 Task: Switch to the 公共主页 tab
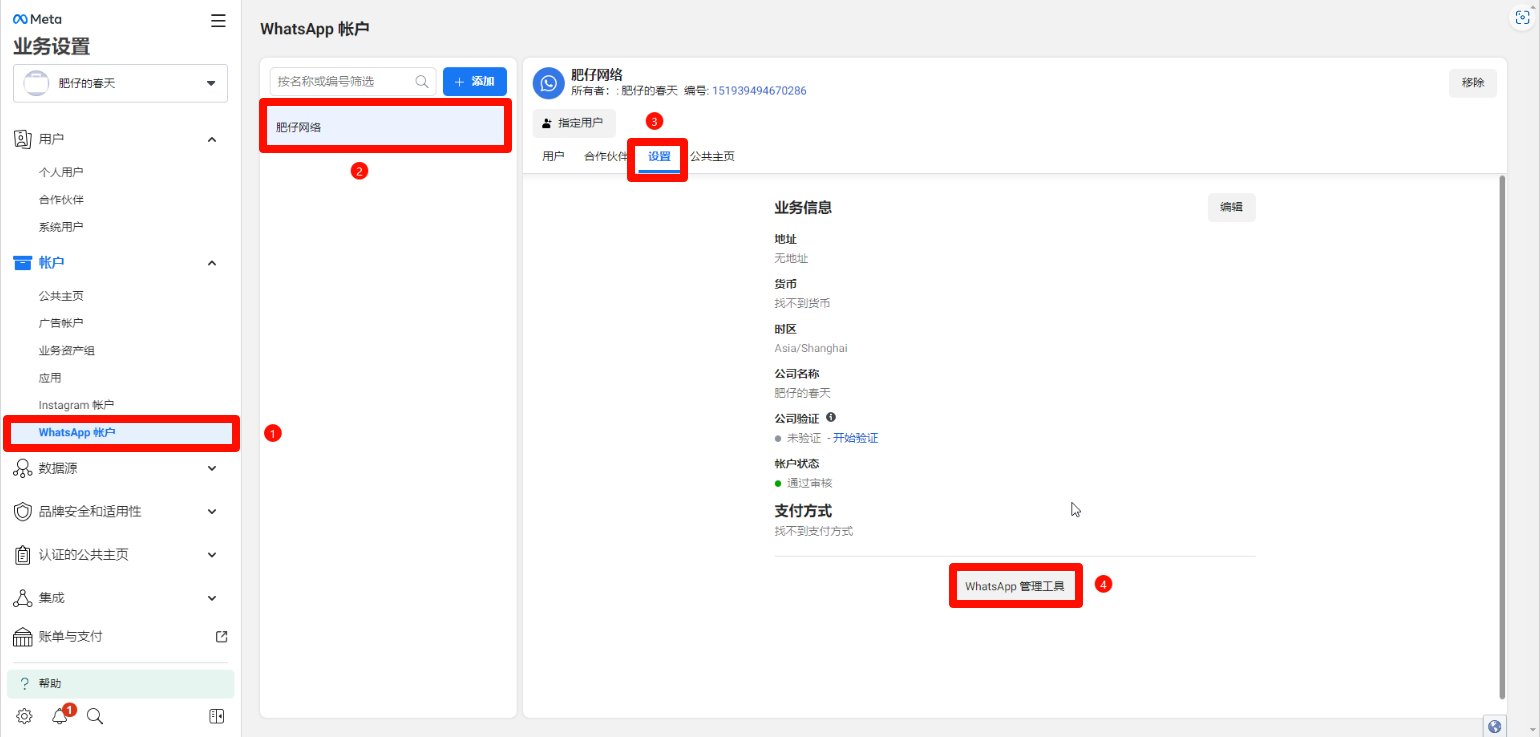pyautogui.click(x=712, y=157)
